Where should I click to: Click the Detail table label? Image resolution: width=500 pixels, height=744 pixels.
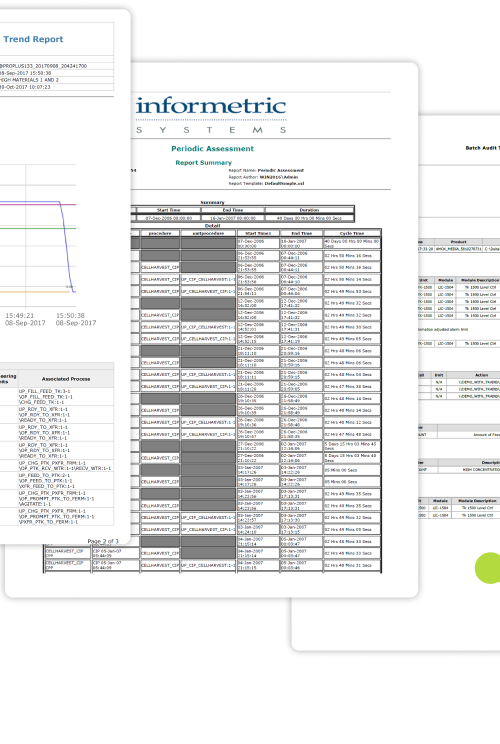[213, 226]
